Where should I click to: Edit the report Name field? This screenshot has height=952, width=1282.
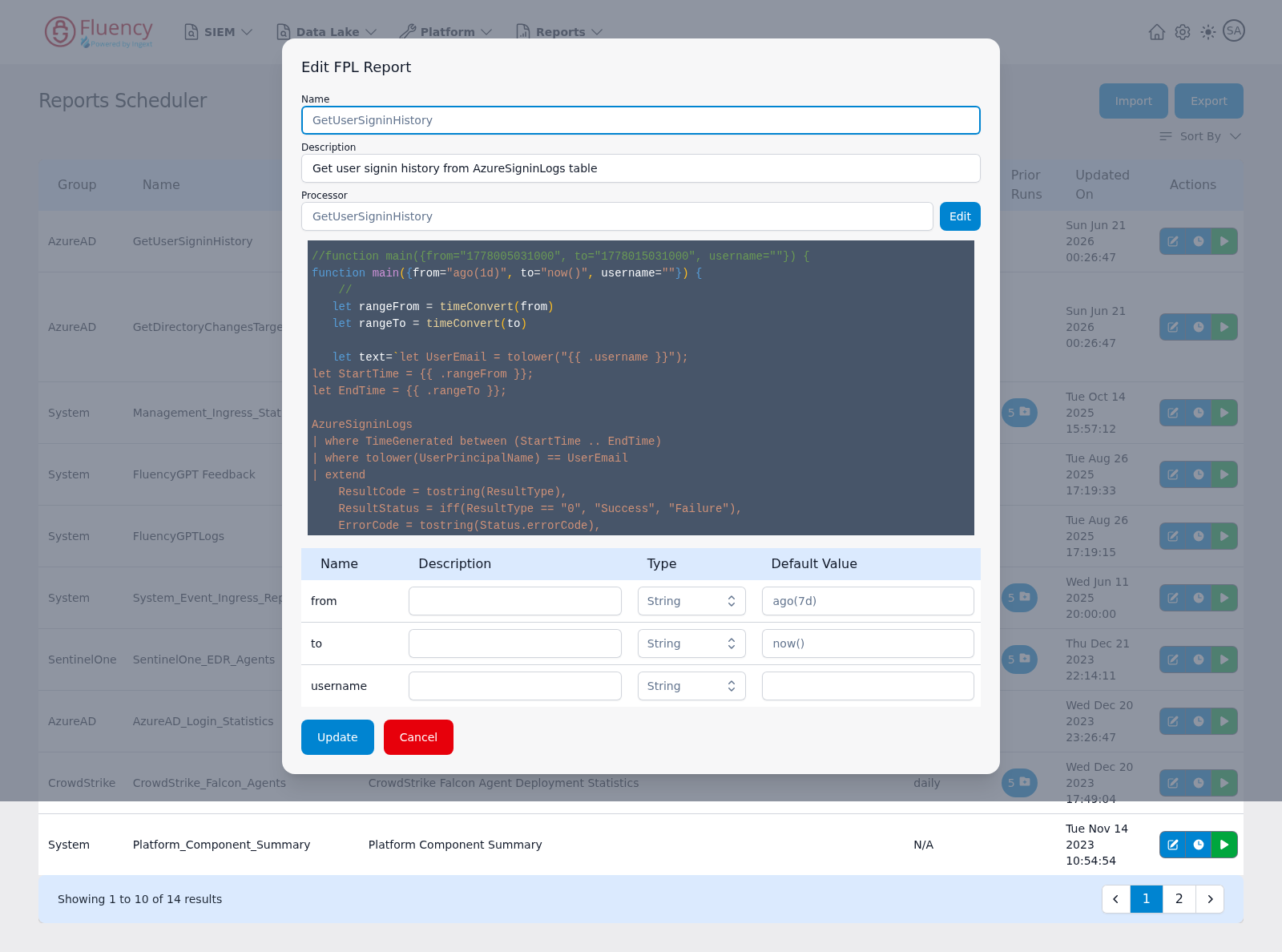point(641,120)
